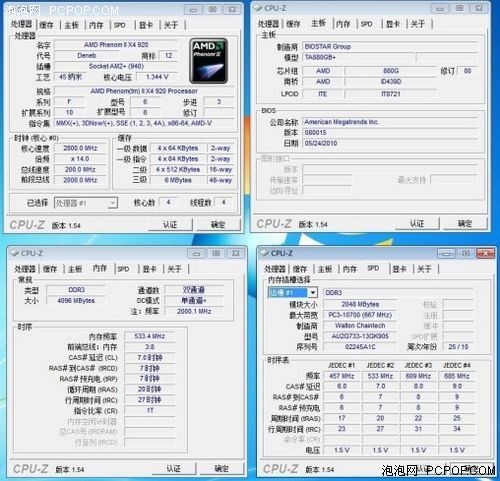Open 显卡 tab in processor window
This screenshot has height=481, width=500.
click(x=146, y=25)
